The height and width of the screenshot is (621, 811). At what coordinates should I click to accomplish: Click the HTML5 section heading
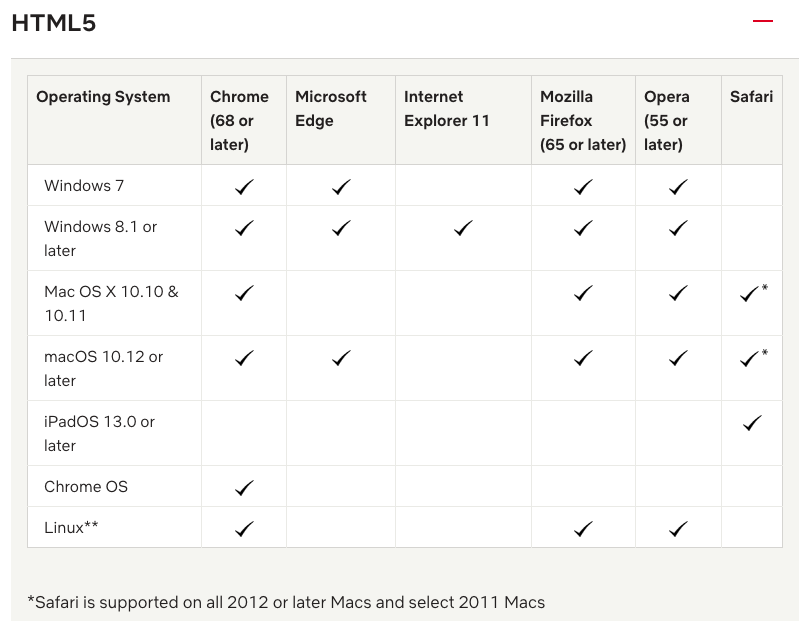[x=54, y=23]
